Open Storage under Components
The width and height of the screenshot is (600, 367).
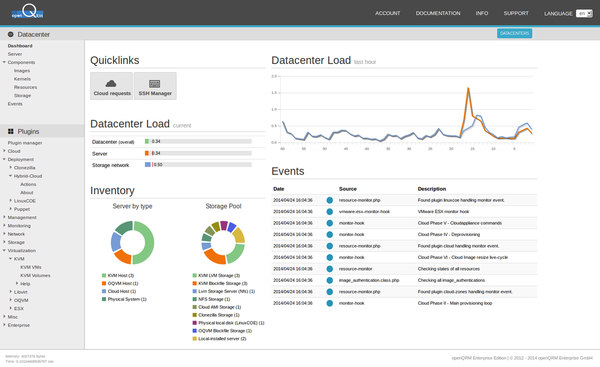pos(22,96)
